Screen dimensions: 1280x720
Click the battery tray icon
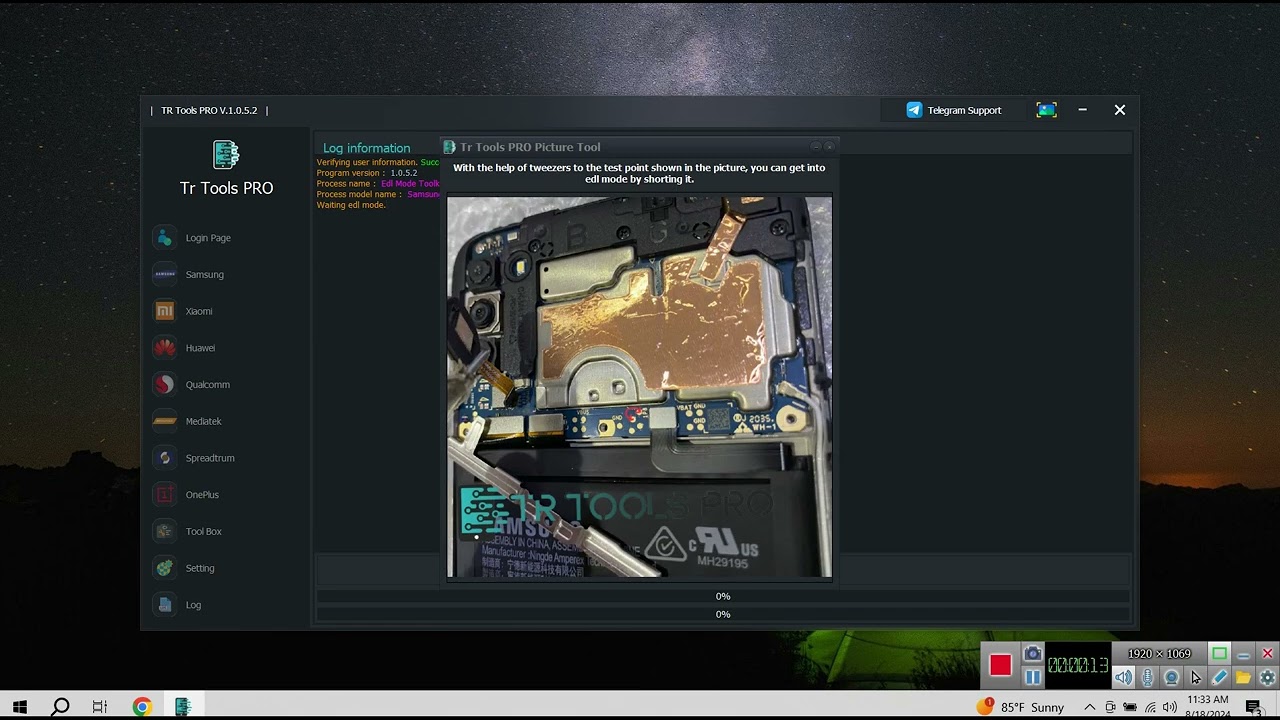[x=1130, y=707]
